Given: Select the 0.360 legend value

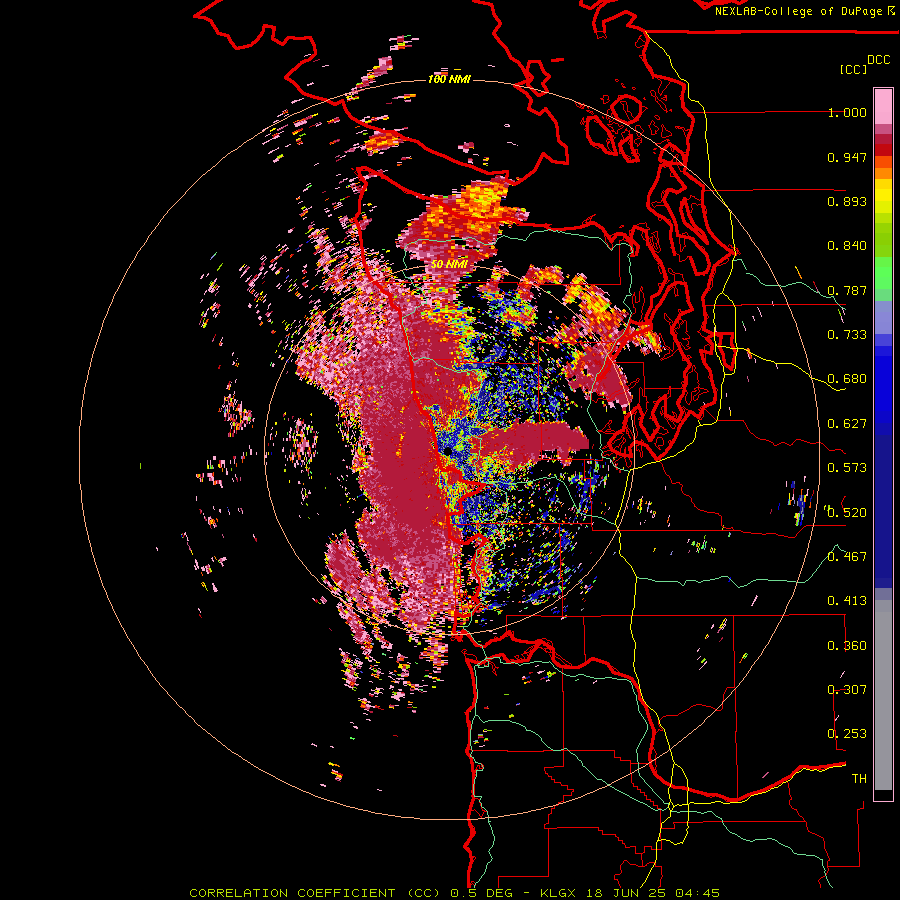Looking at the screenshot, I should (x=847, y=646).
